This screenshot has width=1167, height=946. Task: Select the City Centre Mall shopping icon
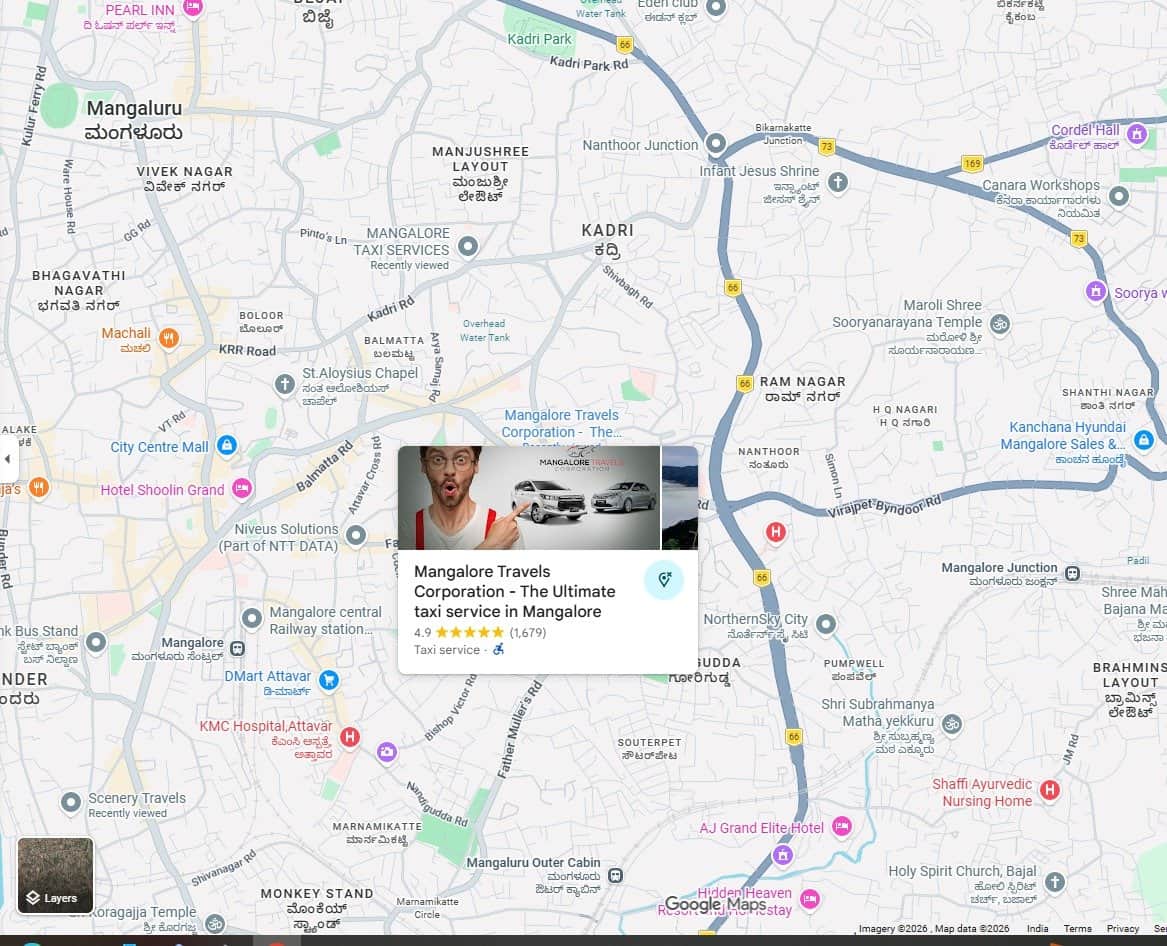click(227, 445)
